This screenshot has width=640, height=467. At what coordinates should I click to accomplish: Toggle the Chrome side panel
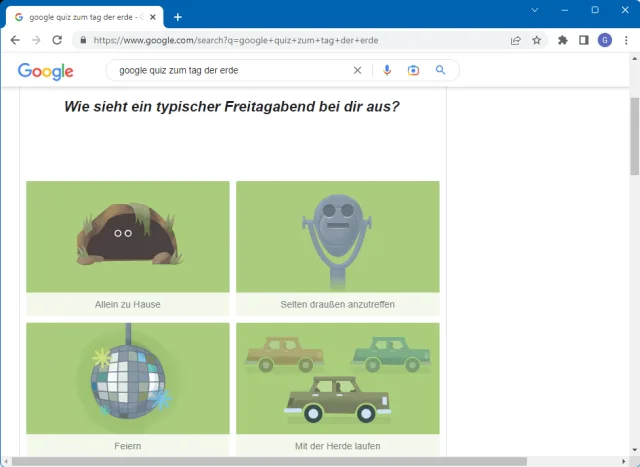point(584,40)
